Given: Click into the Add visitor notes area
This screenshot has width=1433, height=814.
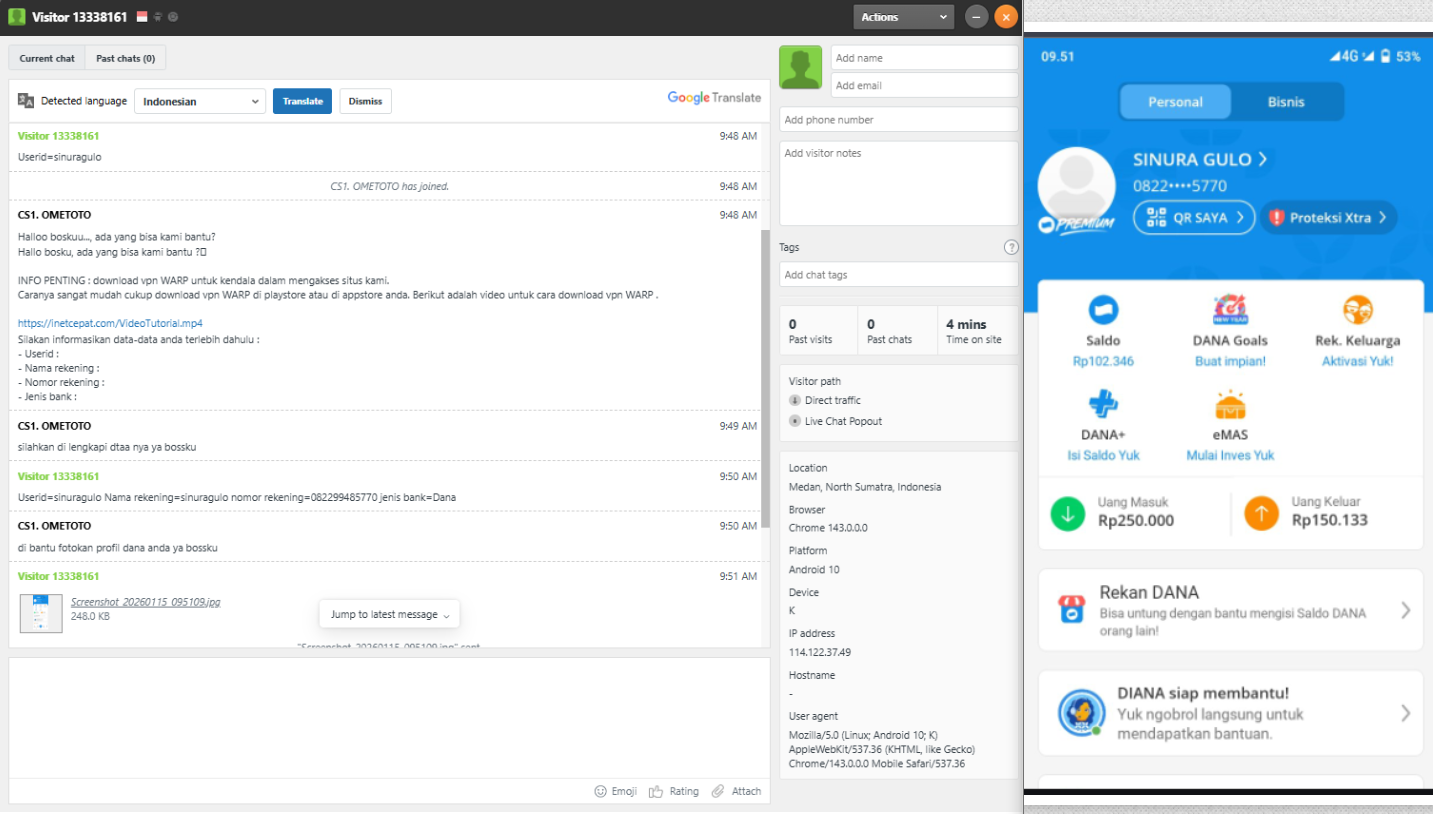Looking at the screenshot, I should tap(898, 183).
